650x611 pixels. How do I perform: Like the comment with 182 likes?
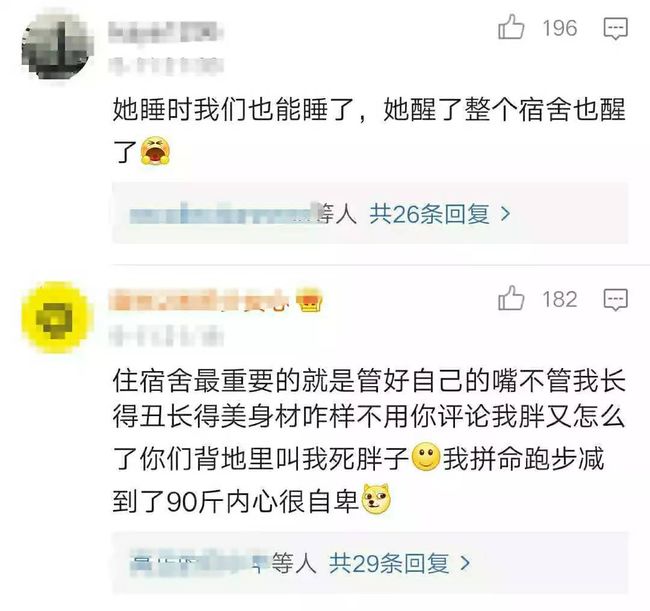[511, 298]
